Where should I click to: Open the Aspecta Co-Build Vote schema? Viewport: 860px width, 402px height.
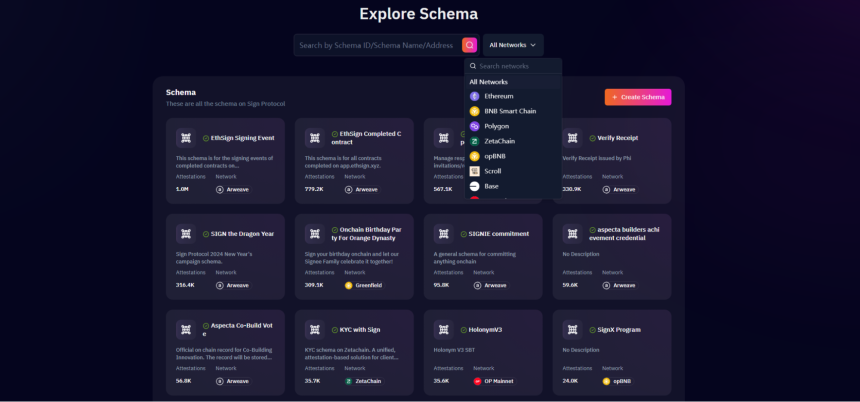[x=237, y=330]
